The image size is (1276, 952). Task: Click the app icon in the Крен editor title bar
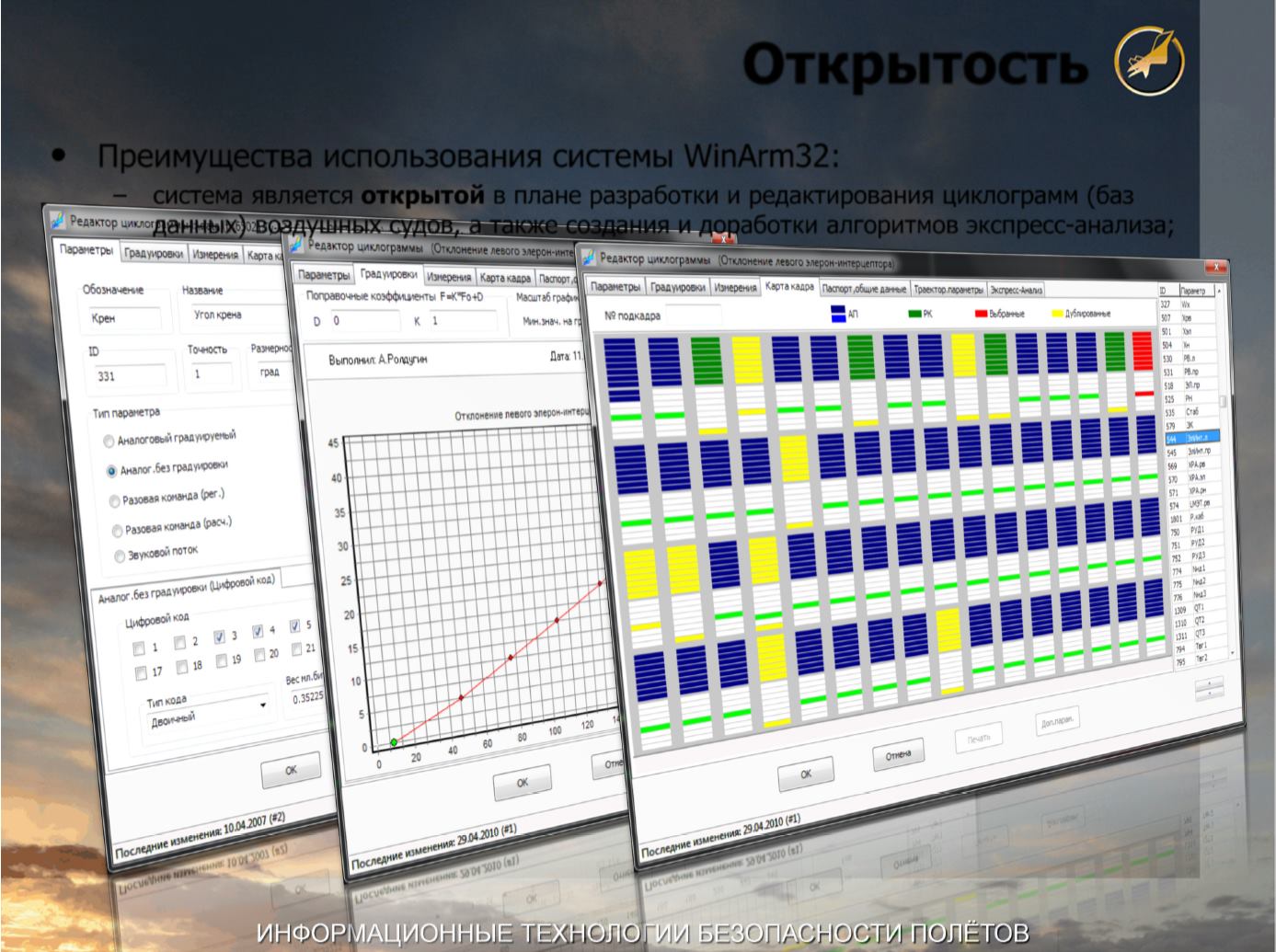click(x=57, y=220)
